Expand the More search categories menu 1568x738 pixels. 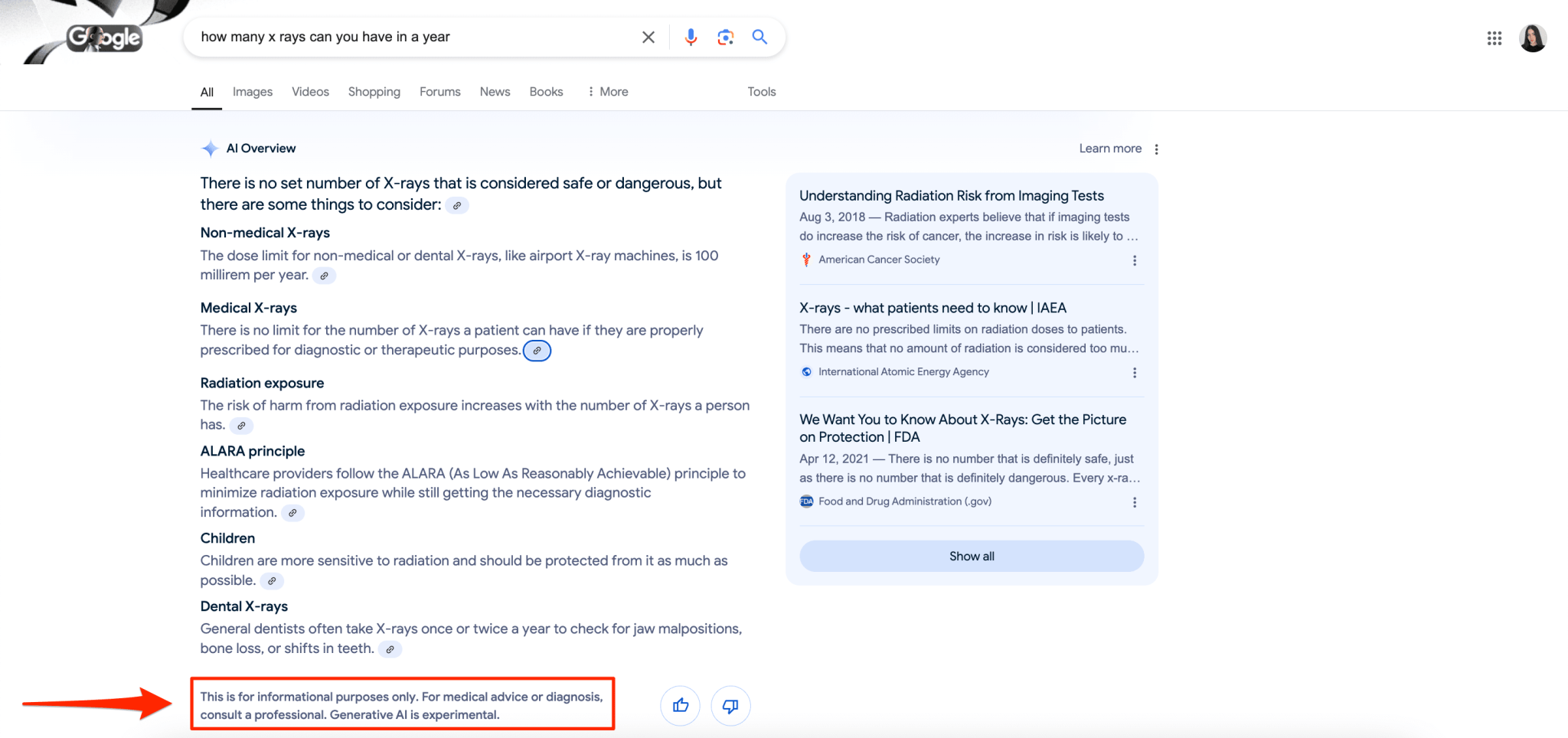608,91
